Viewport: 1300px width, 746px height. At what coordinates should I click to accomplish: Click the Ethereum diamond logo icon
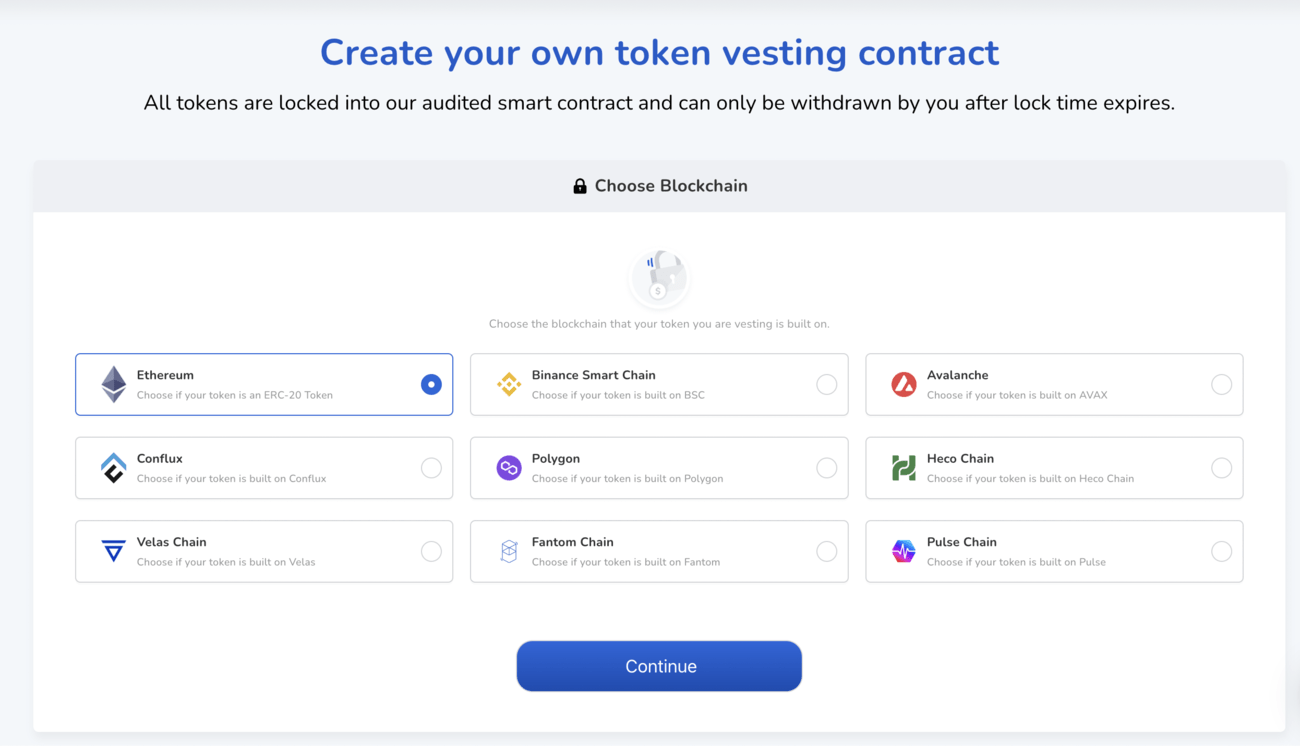tap(114, 384)
